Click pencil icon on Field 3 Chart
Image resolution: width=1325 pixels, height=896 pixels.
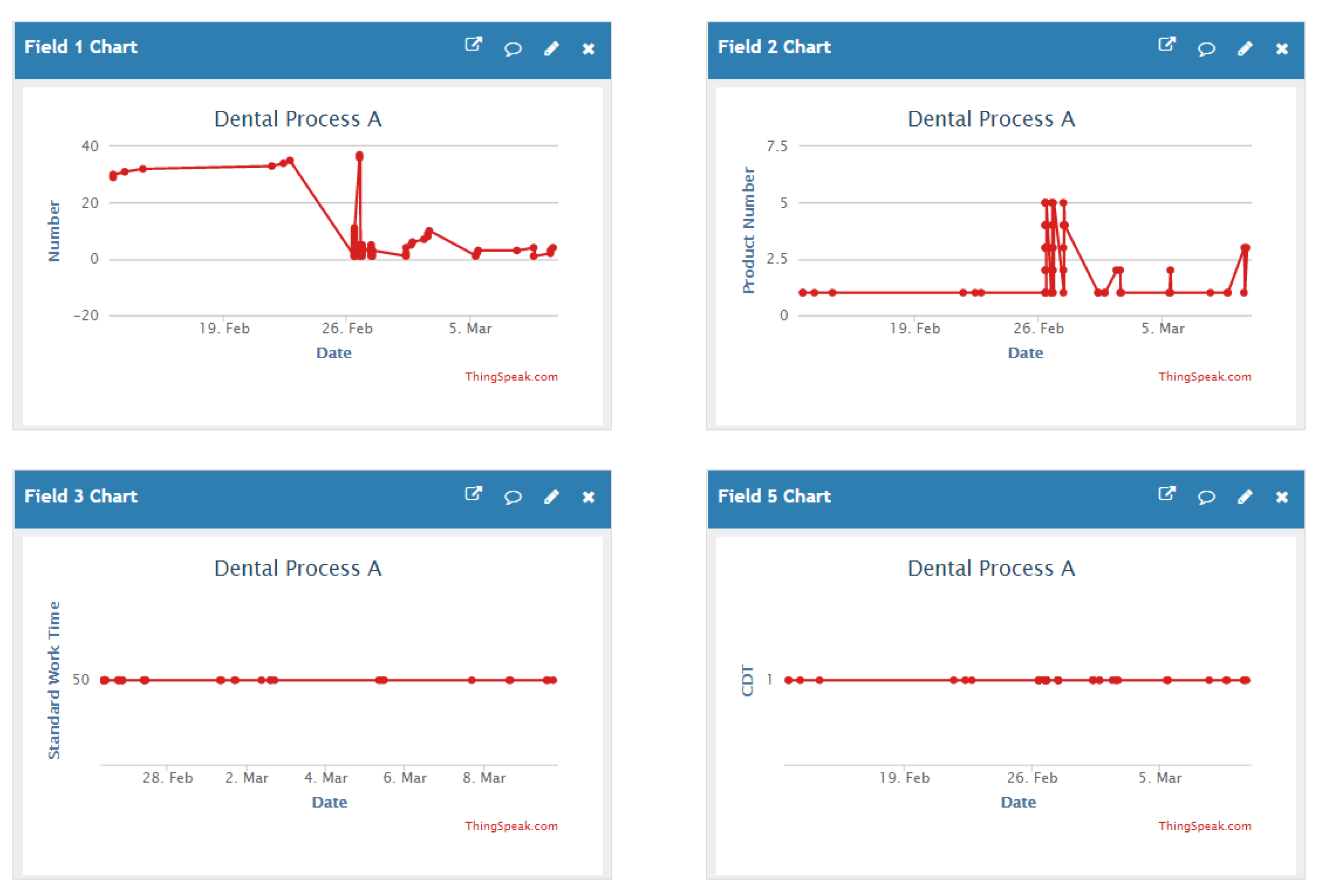click(551, 497)
